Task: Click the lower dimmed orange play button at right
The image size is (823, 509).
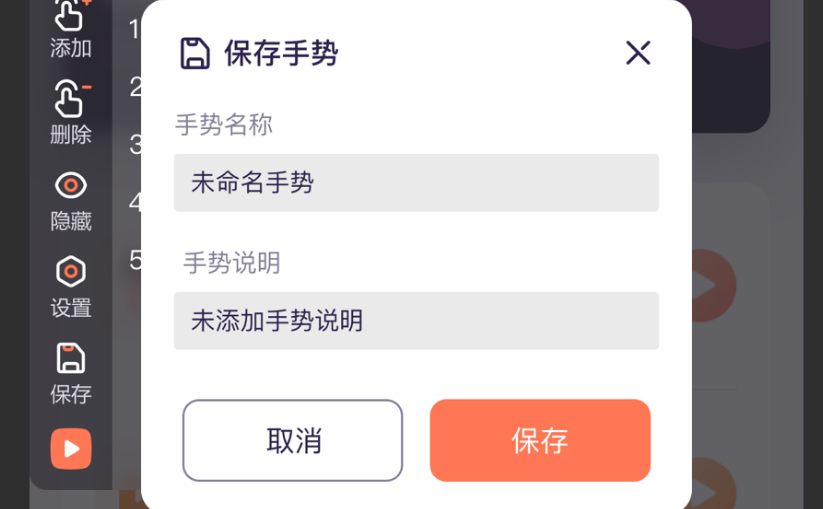Action: (714, 483)
